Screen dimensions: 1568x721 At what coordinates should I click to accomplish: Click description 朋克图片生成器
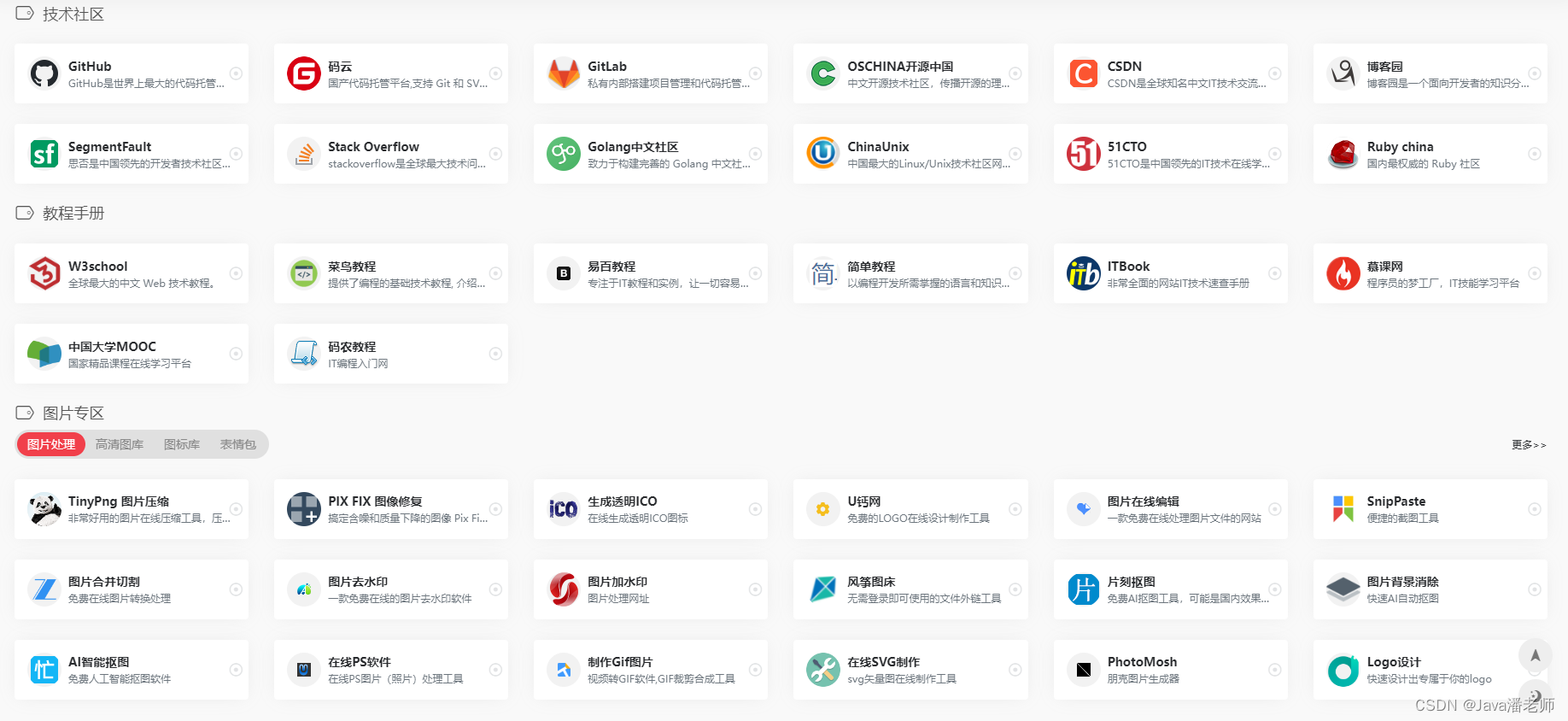pyautogui.click(x=1144, y=679)
